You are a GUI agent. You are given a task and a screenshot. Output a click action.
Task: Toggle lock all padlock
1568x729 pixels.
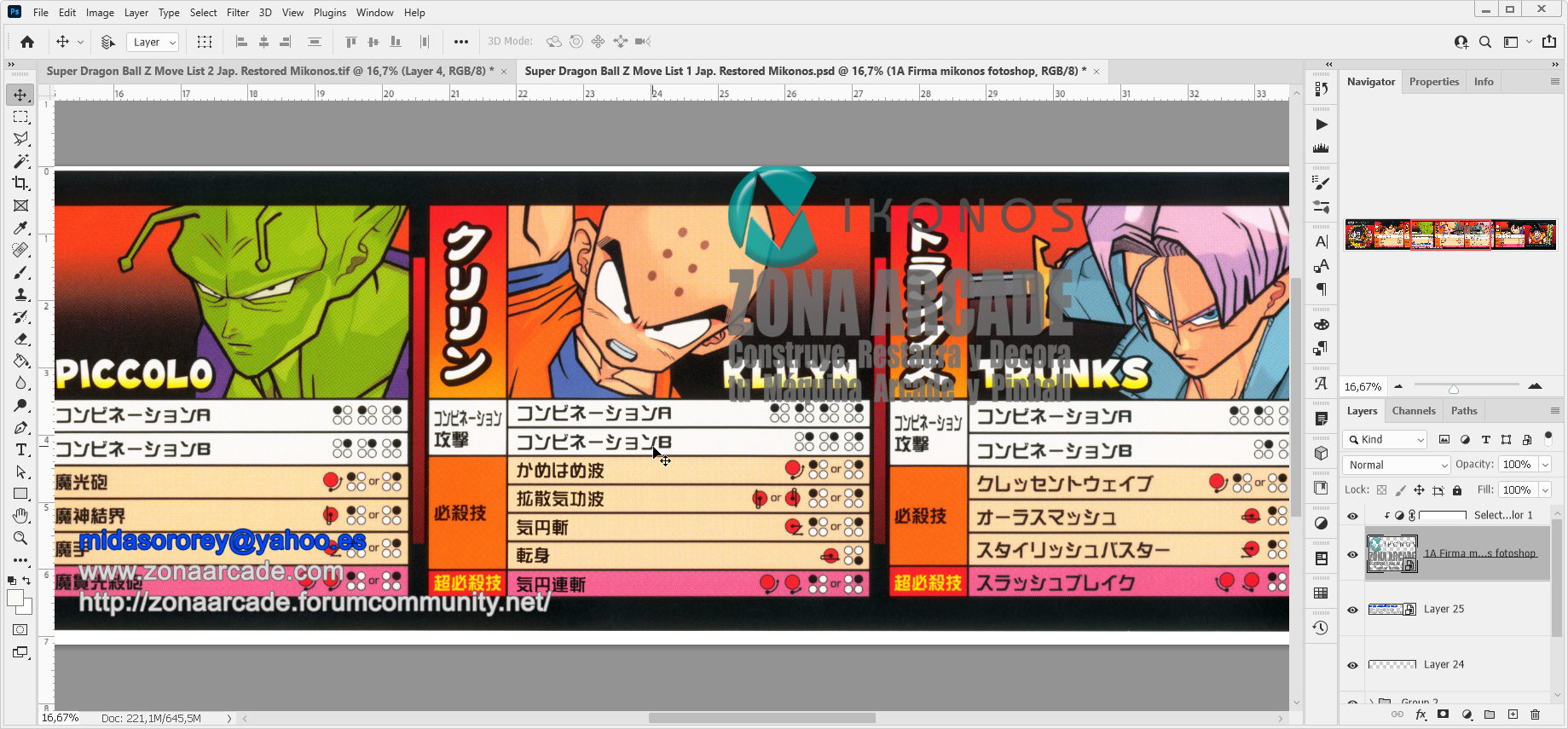(x=1457, y=490)
